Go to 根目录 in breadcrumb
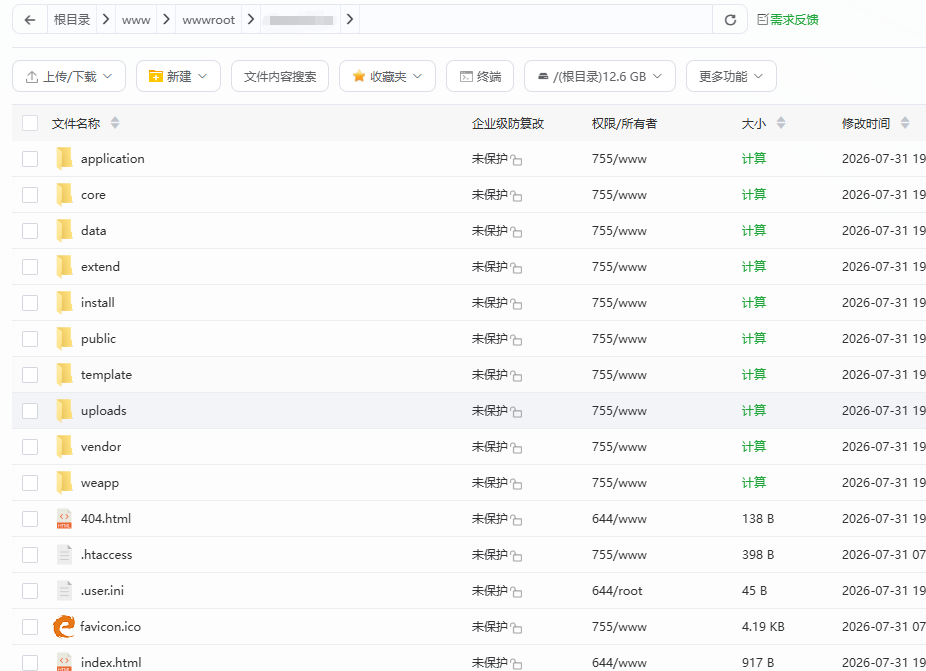This screenshot has width=926, height=671. 71,19
